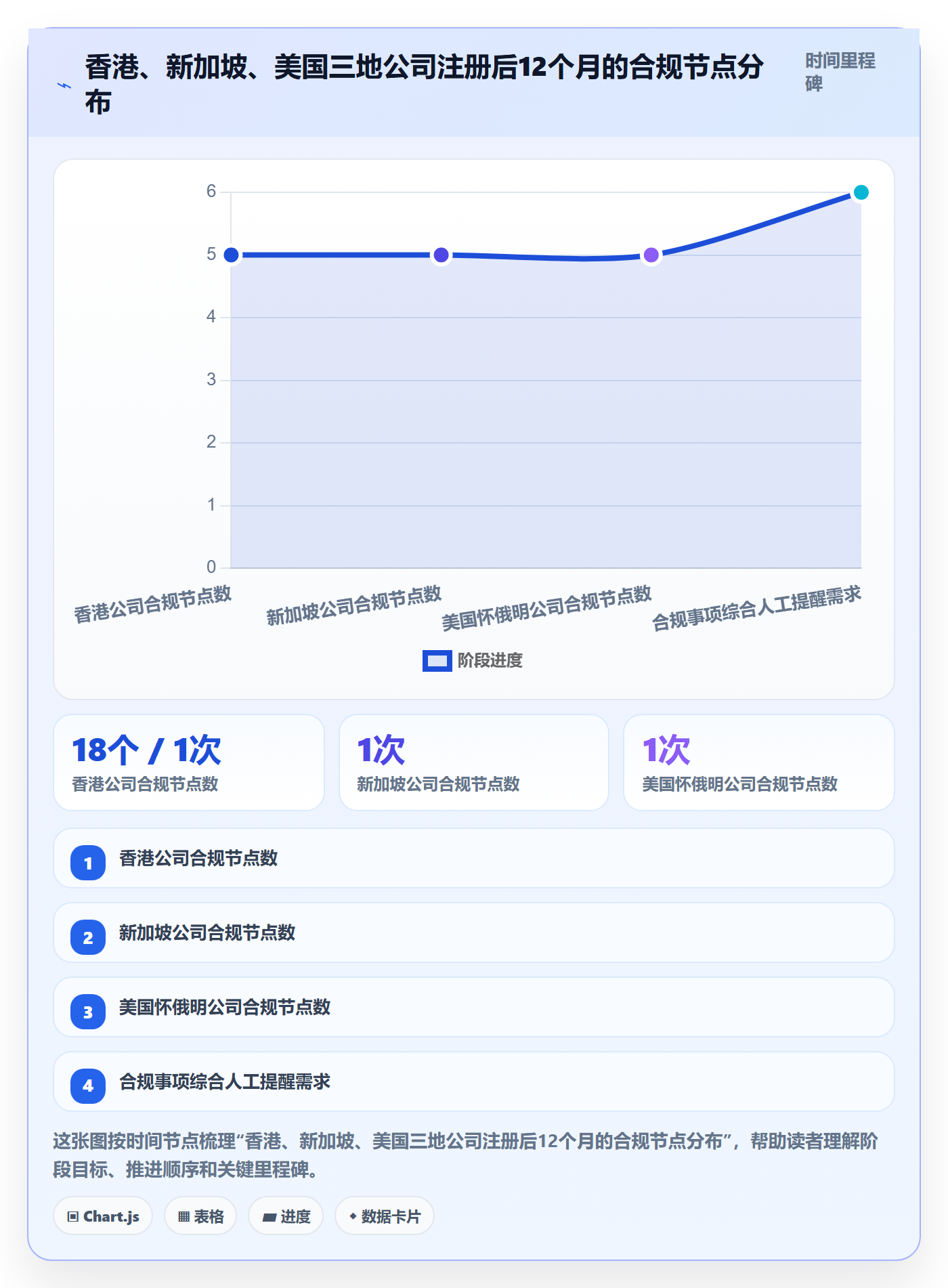Click the y-axis tick label 6
The width and height of the screenshot is (948, 1288).
(x=211, y=192)
